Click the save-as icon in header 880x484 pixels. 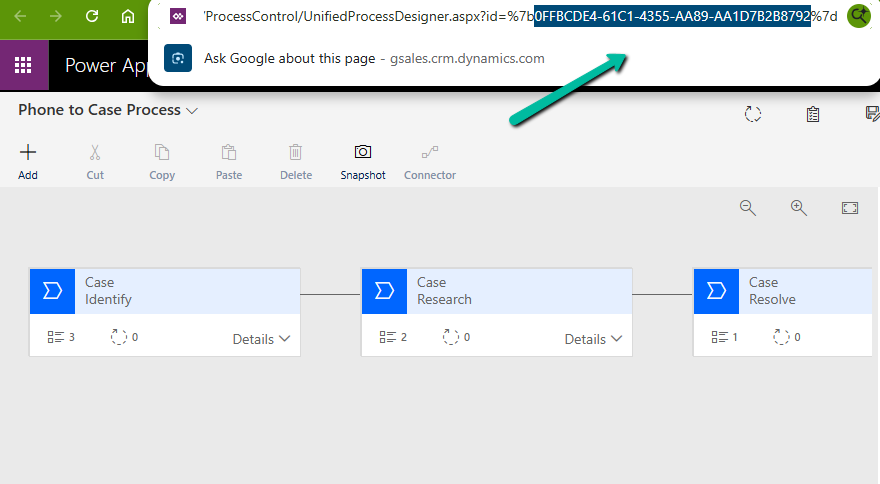coord(872,113)
